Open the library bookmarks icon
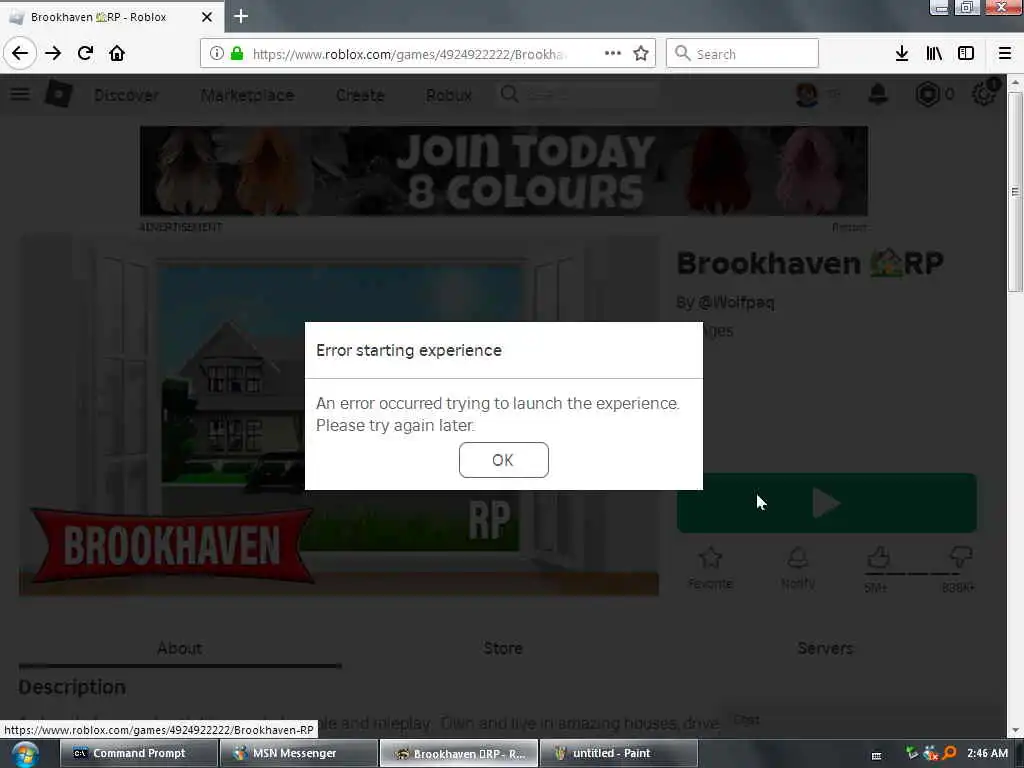Image resolution: width=1024 pixels, height=768 pixels. tap(934, 53)
